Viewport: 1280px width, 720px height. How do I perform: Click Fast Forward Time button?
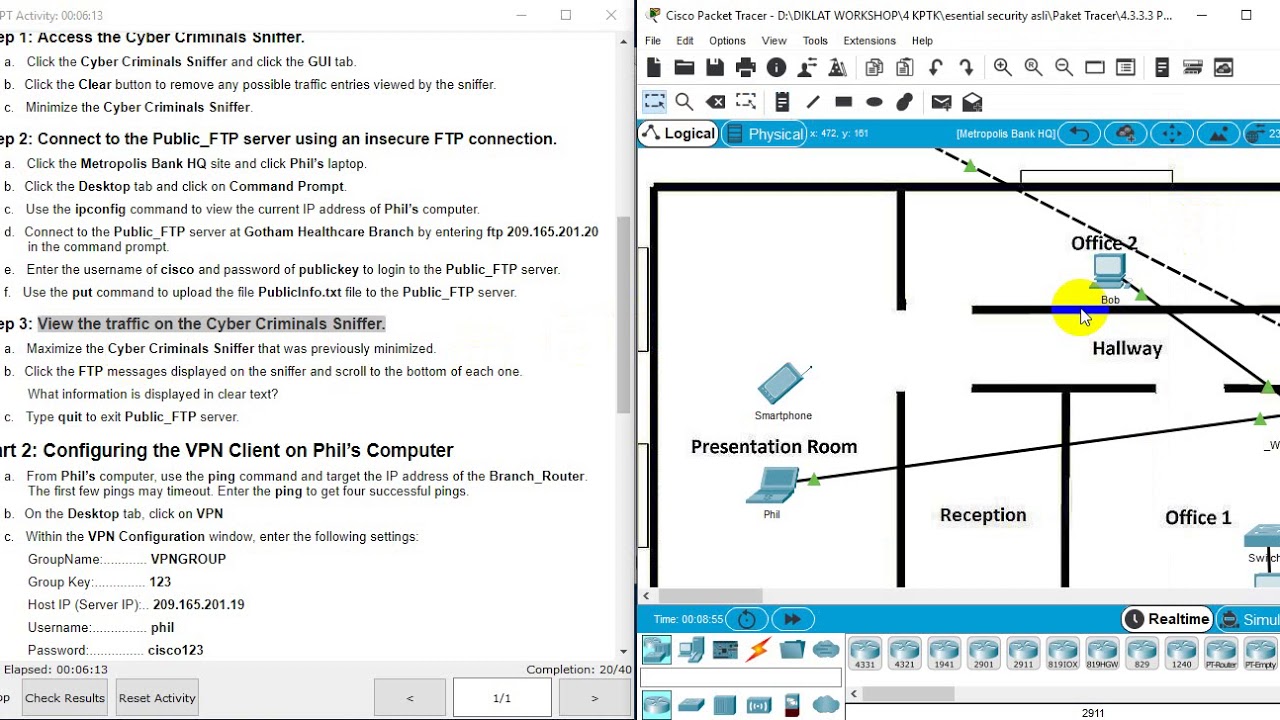(x=792, y=619)
